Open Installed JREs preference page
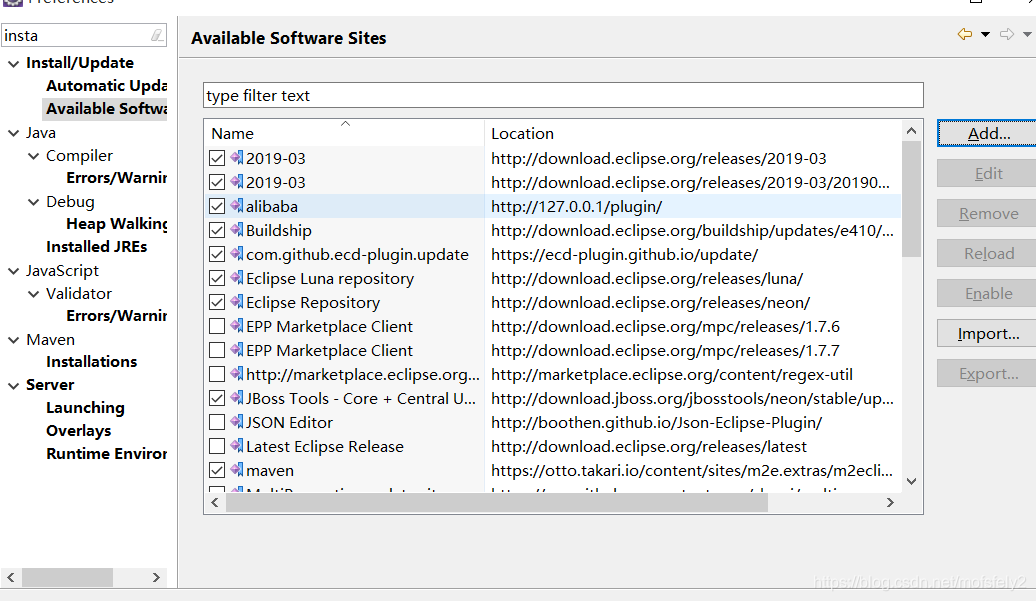Screen dimensions: 1036x601 96,246
